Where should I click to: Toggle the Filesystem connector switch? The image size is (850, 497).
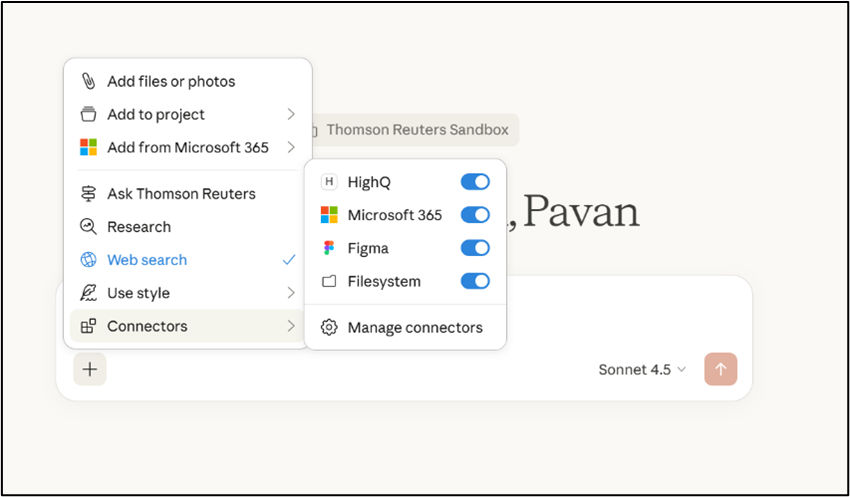point(475,281)
